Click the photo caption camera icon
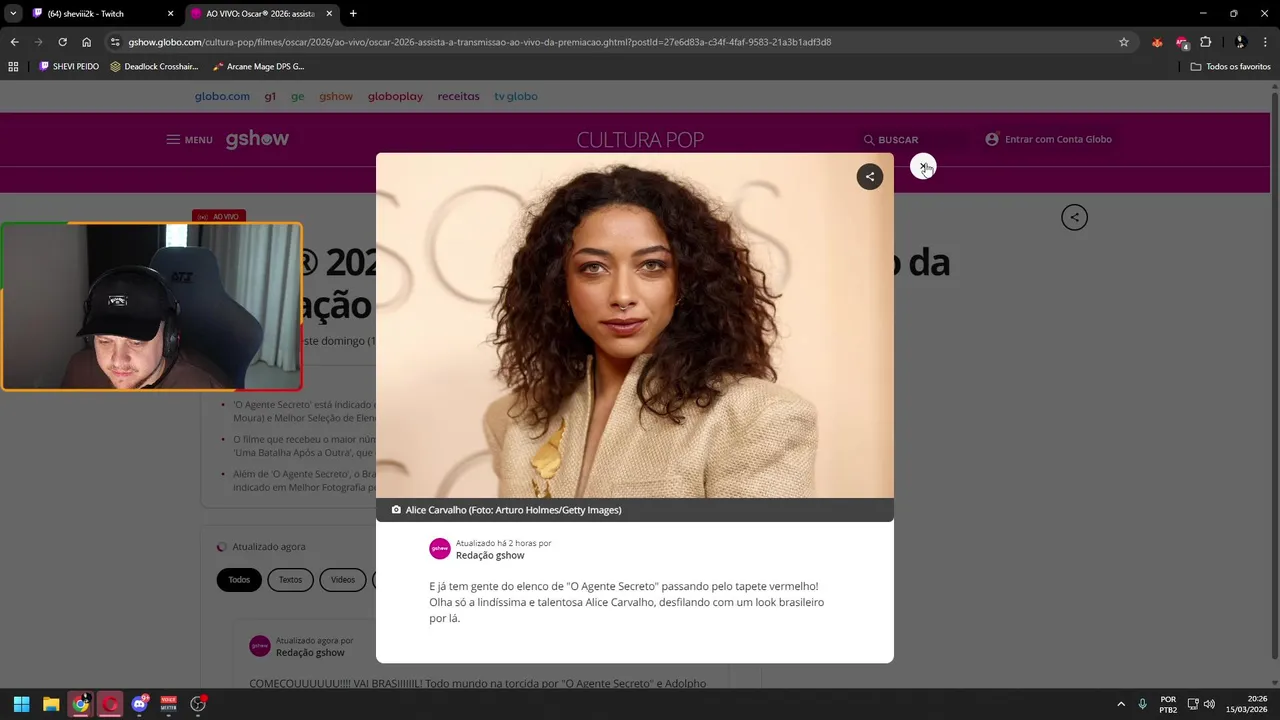 coord(396,510)
